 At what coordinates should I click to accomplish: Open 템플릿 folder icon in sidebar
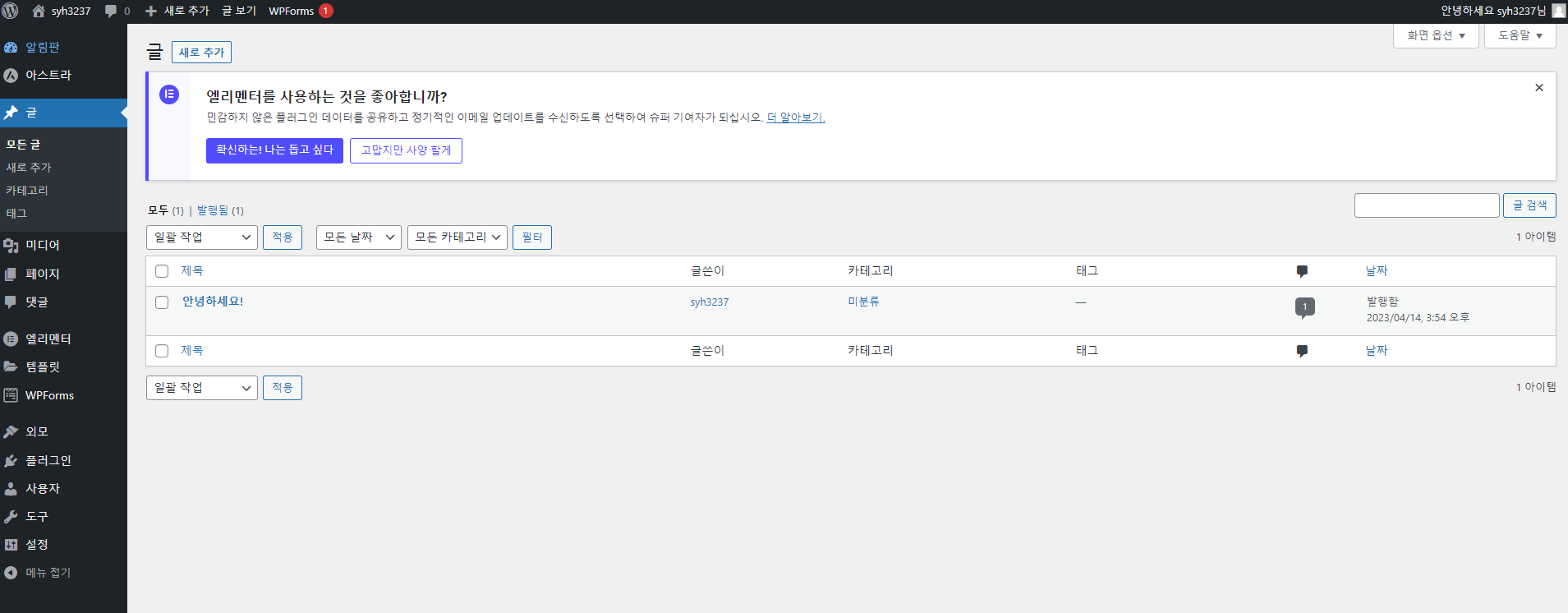(11, 366)
